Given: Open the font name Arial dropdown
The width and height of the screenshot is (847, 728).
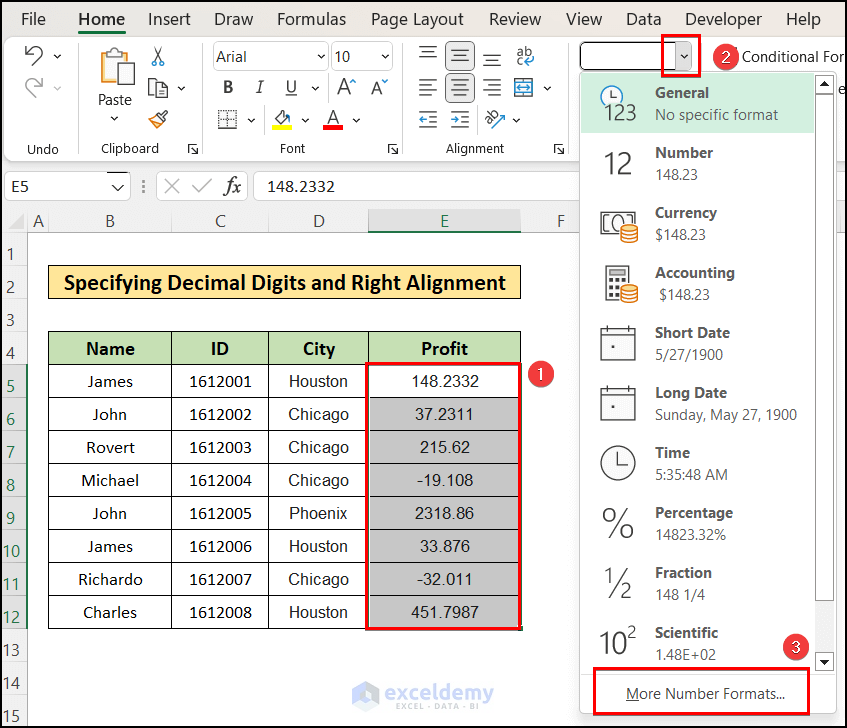Looking at the screenshot, I should (x=319, y=57).
